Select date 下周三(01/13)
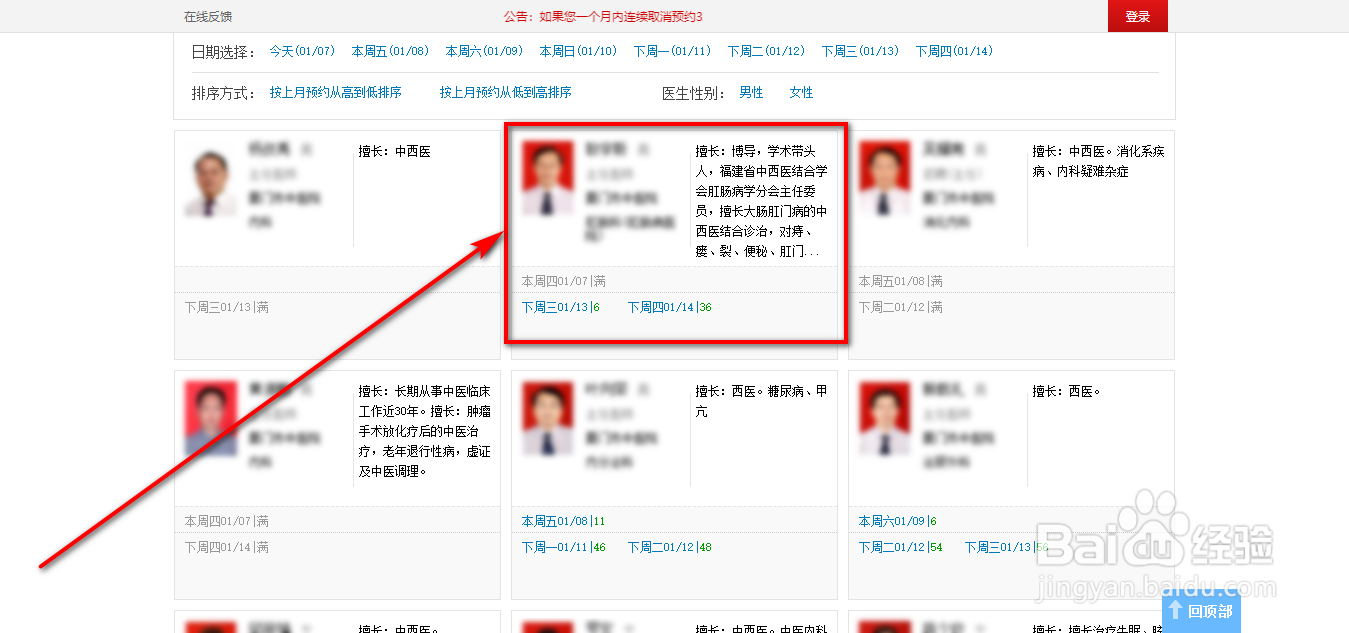This screenshot has width=1349, height=633. (x=860, y=51)
